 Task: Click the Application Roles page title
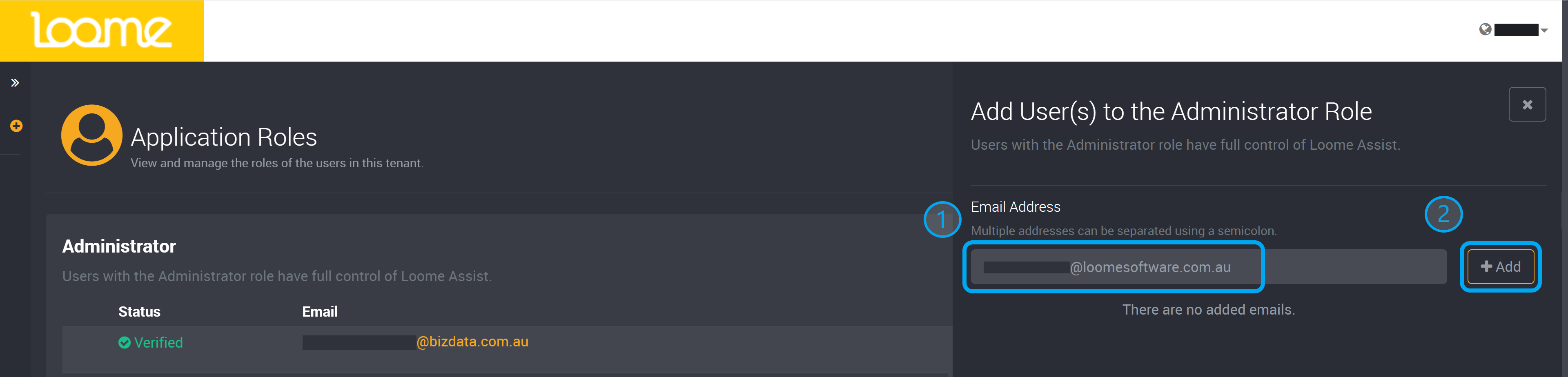pyautogui.click(x=223, y=137)
